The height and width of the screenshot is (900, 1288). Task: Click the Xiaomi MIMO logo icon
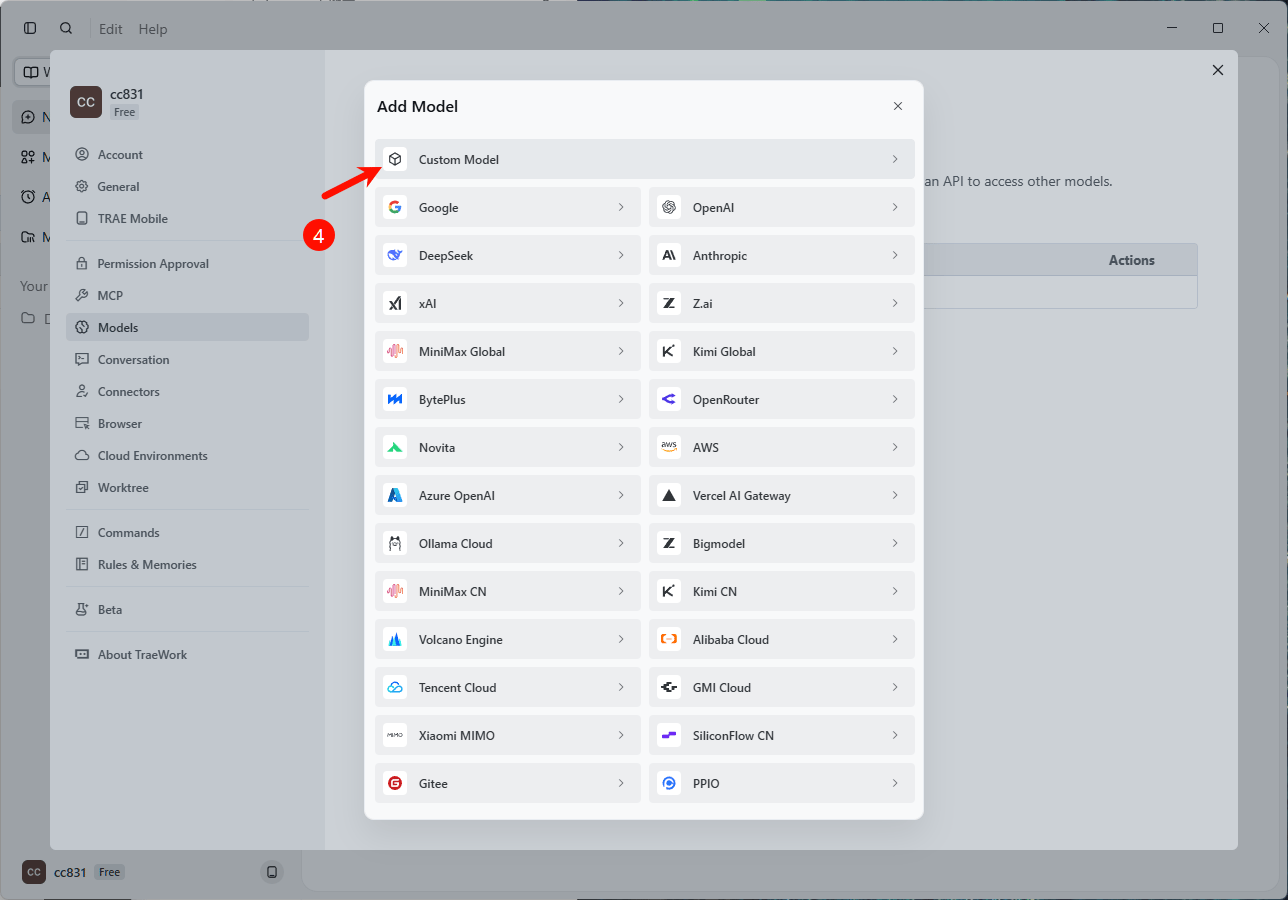[x=395, y=735]
